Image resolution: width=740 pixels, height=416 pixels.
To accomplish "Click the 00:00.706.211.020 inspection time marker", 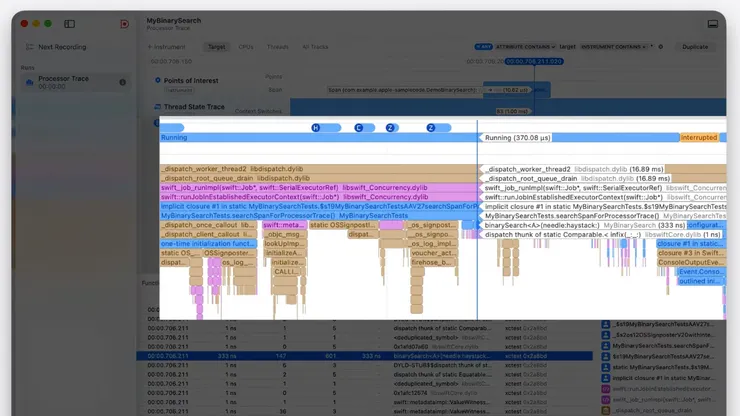I will (534, 61).
